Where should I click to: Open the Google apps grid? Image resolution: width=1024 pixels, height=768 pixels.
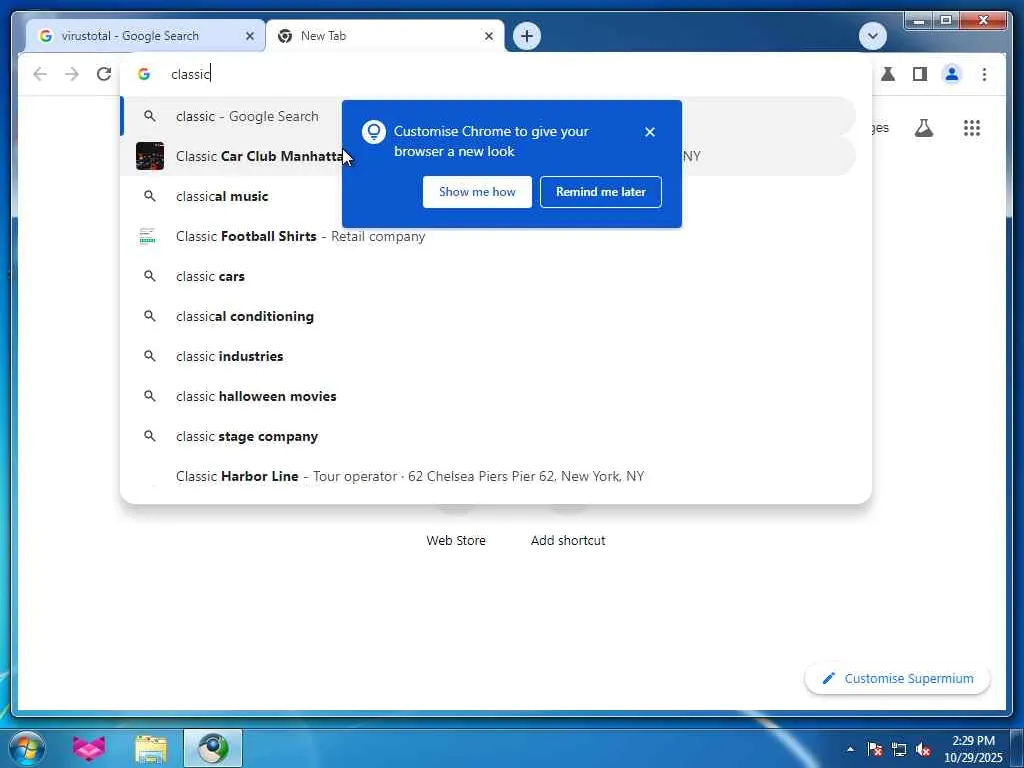pyautogui.click(x=972, y=128)
